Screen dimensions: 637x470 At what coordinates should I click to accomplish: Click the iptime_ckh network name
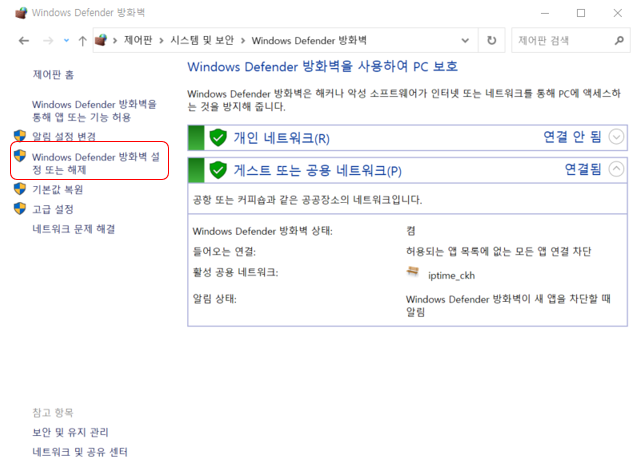(451, 275)
